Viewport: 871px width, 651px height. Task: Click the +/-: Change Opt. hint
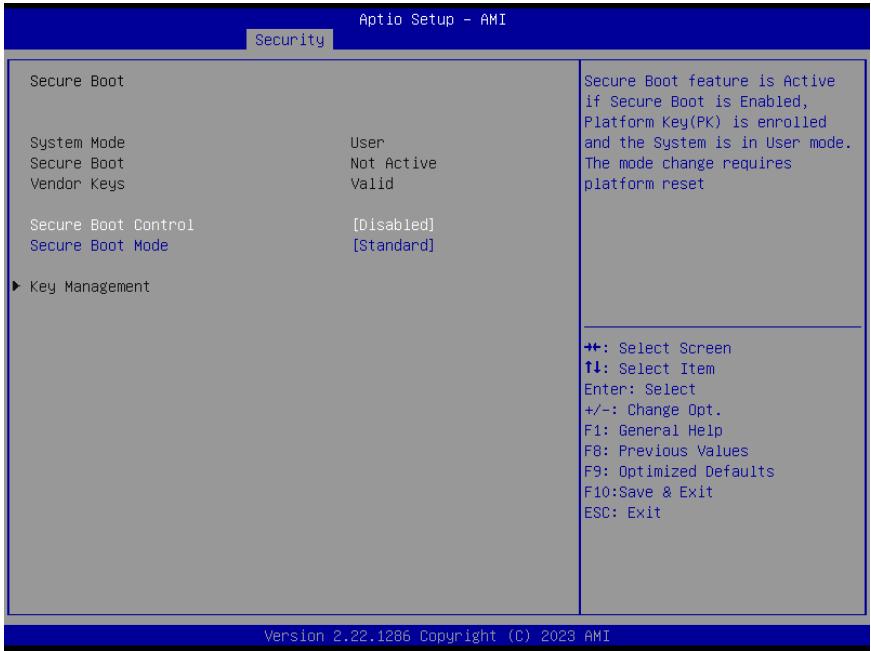(x=653, y=410)
